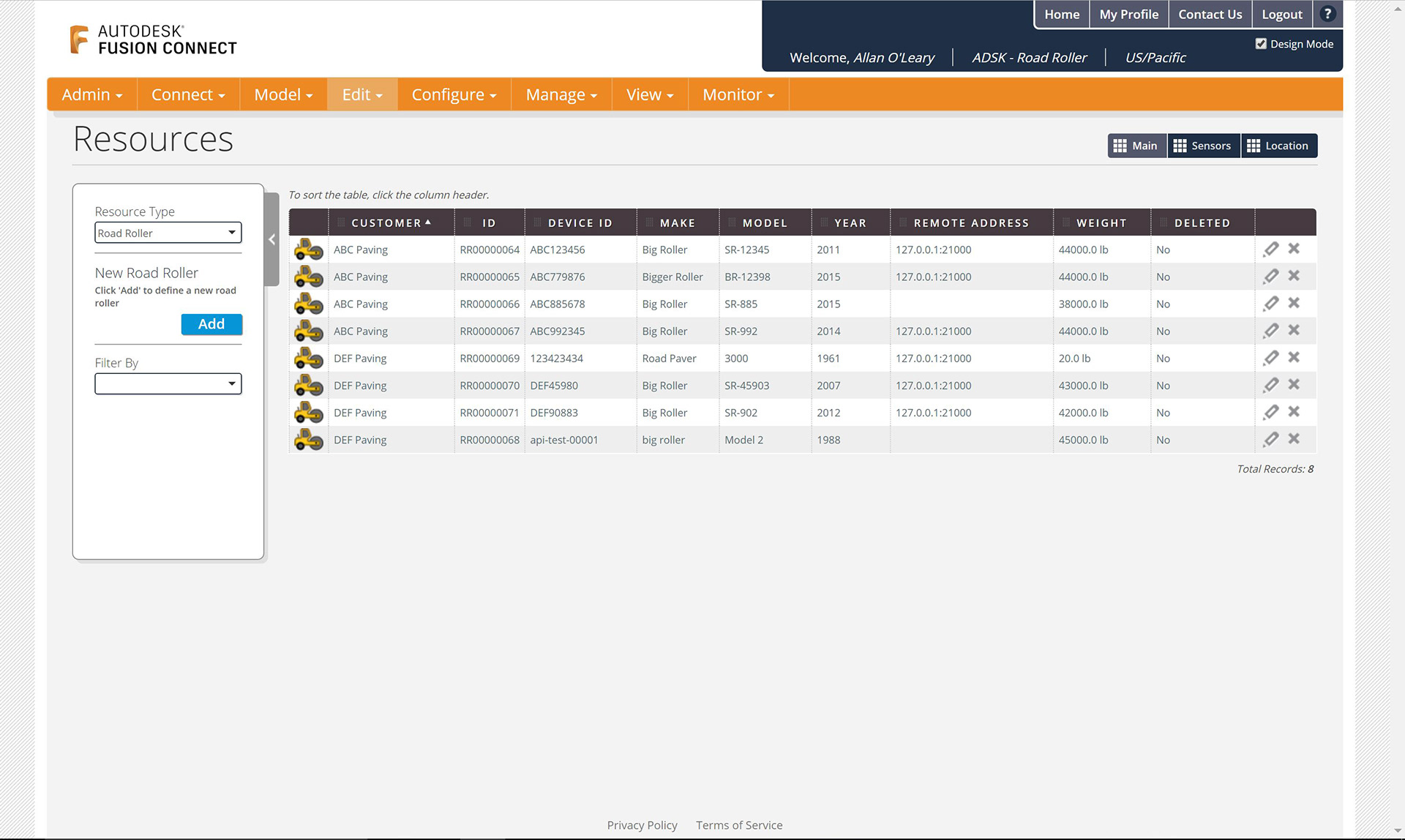The image size is (1405, 840).
Task: Open the Monitor menu
Action: [738, 94]
